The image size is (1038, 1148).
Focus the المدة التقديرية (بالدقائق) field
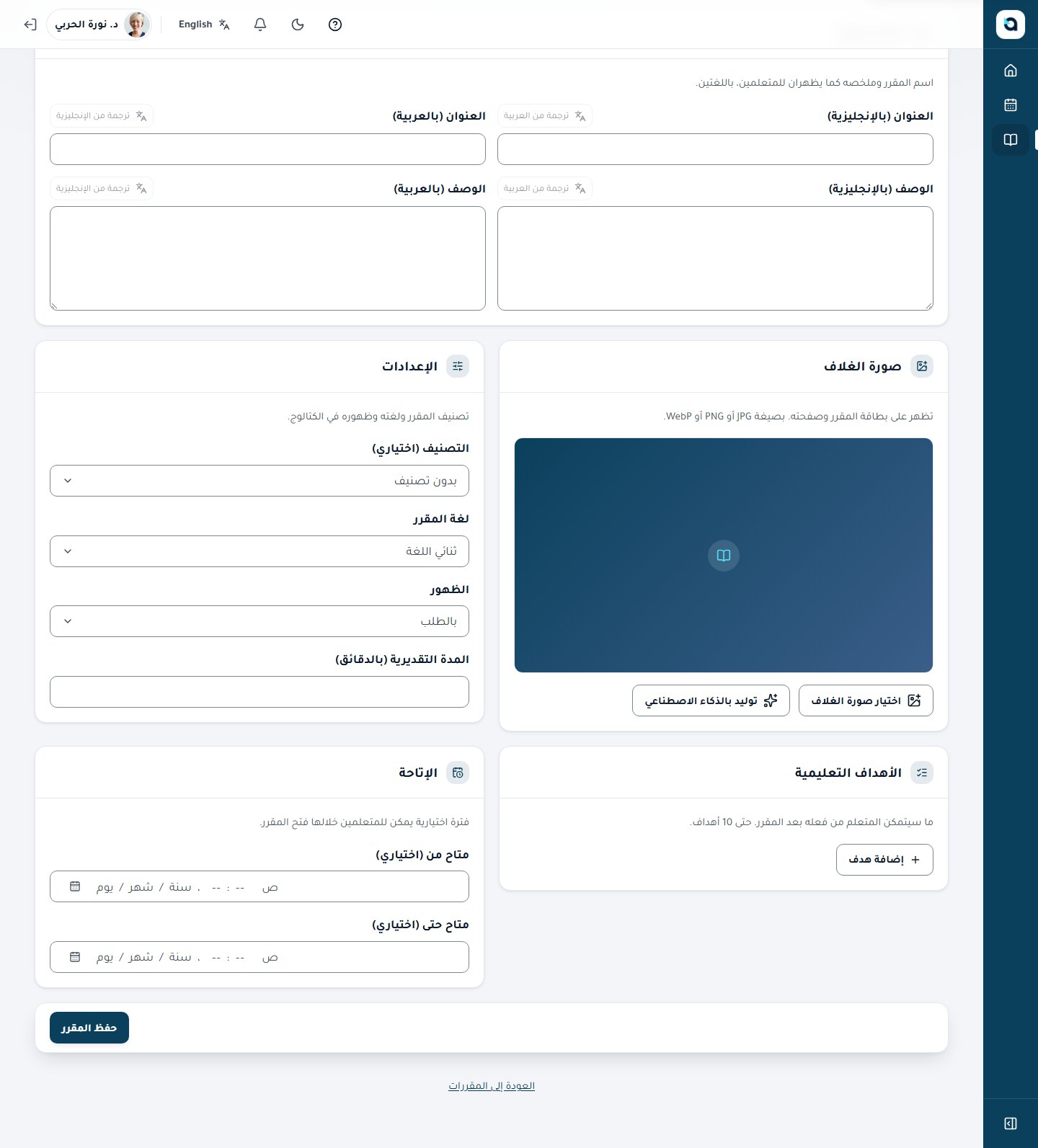[x=259, y=692]
